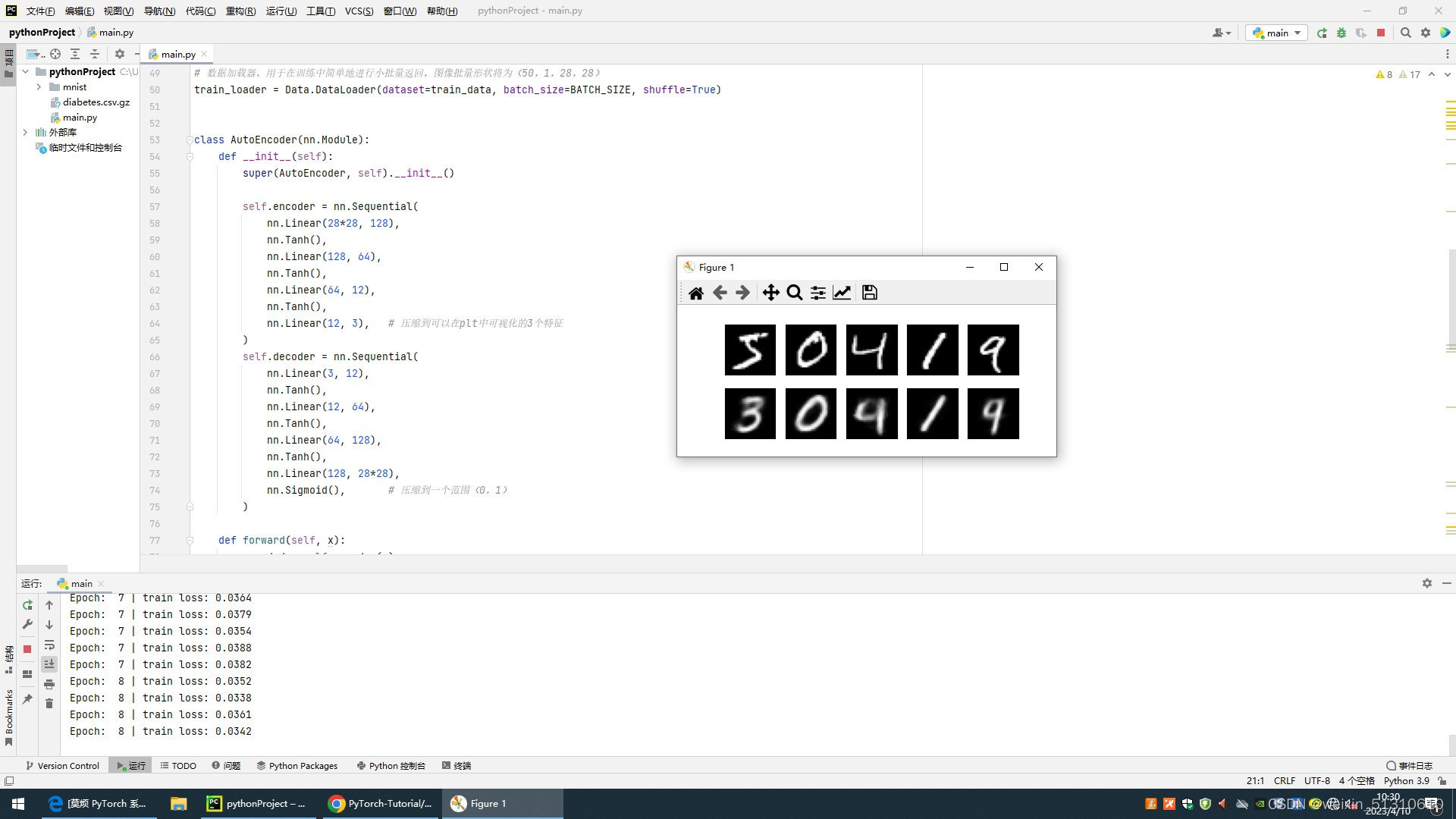The height and width of the screenshot is (819, 1456).
Task: Collapse the pythonProject root node
Action: click(x=26, y=72)
